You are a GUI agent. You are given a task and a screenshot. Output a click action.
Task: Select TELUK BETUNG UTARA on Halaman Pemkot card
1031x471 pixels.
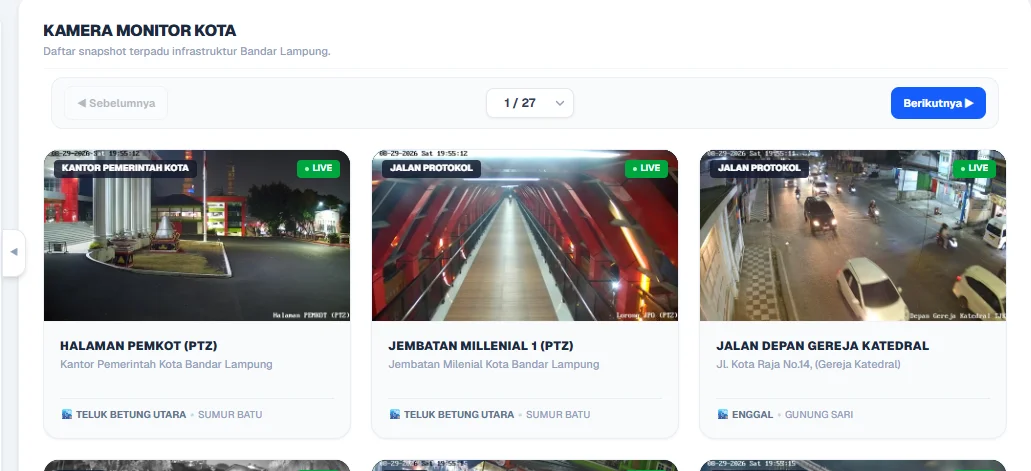click(x=131, y=415)
